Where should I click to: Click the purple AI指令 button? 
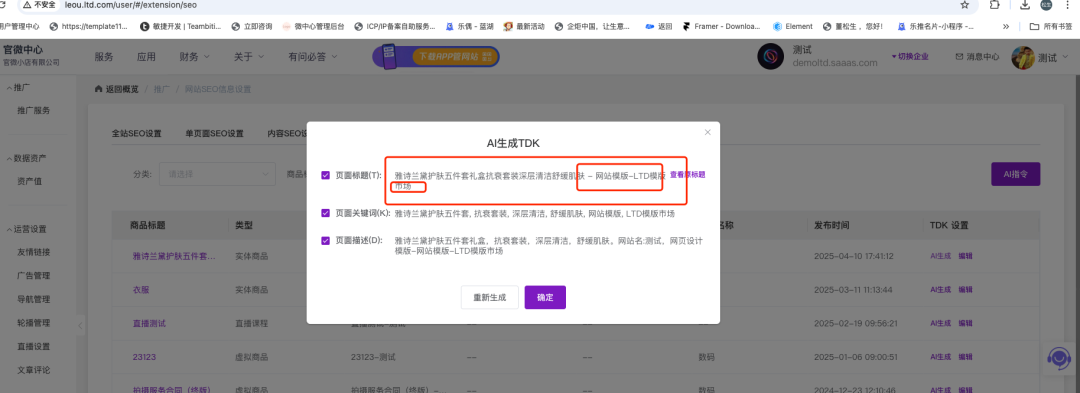point(1015,174)
